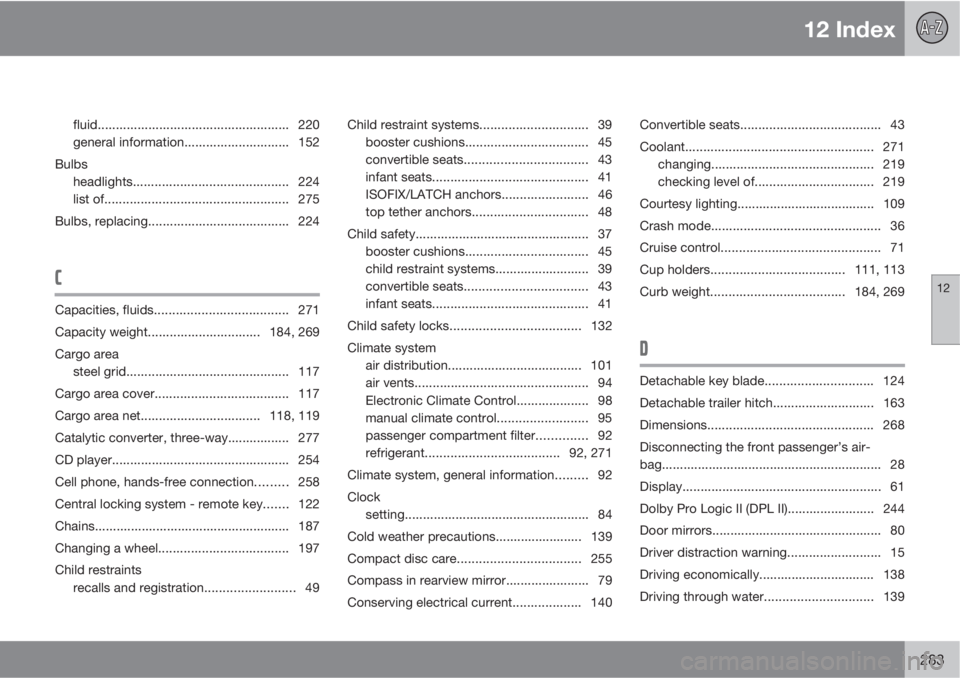
Task: Select 'setting' under Clock
Action: point(489,514)
